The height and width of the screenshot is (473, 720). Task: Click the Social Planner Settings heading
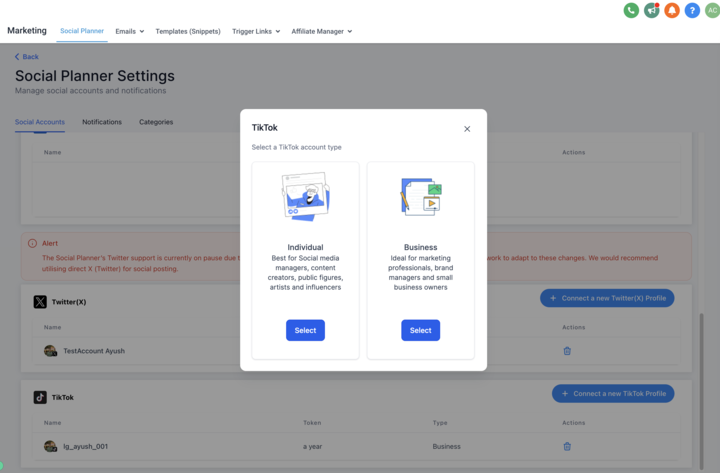(x=95, y=76)
